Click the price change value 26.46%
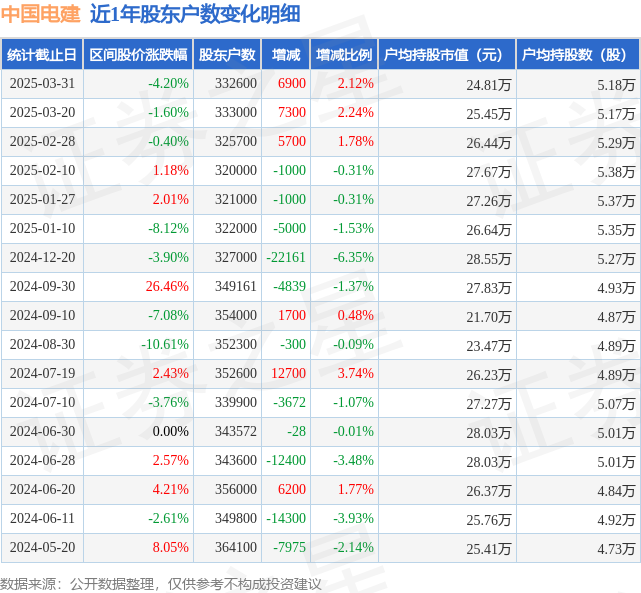 click(167, 286)
